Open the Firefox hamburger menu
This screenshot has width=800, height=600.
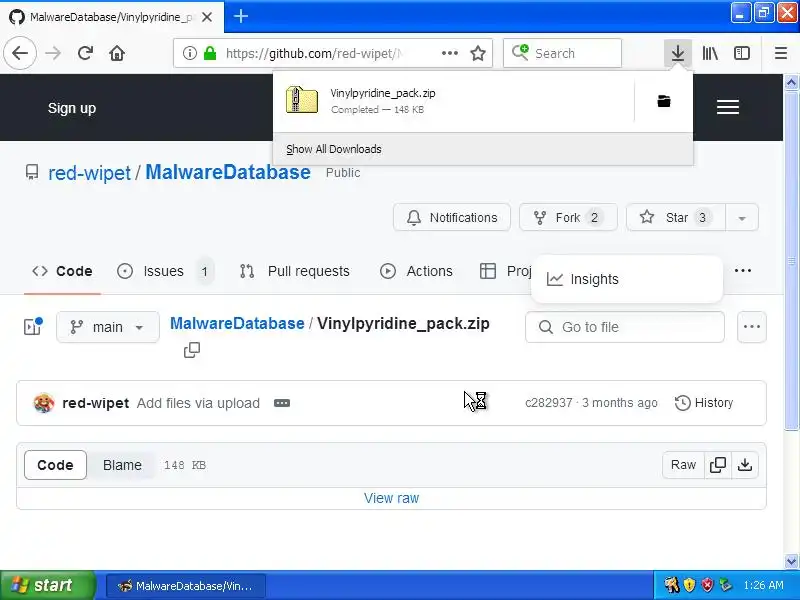781,53
